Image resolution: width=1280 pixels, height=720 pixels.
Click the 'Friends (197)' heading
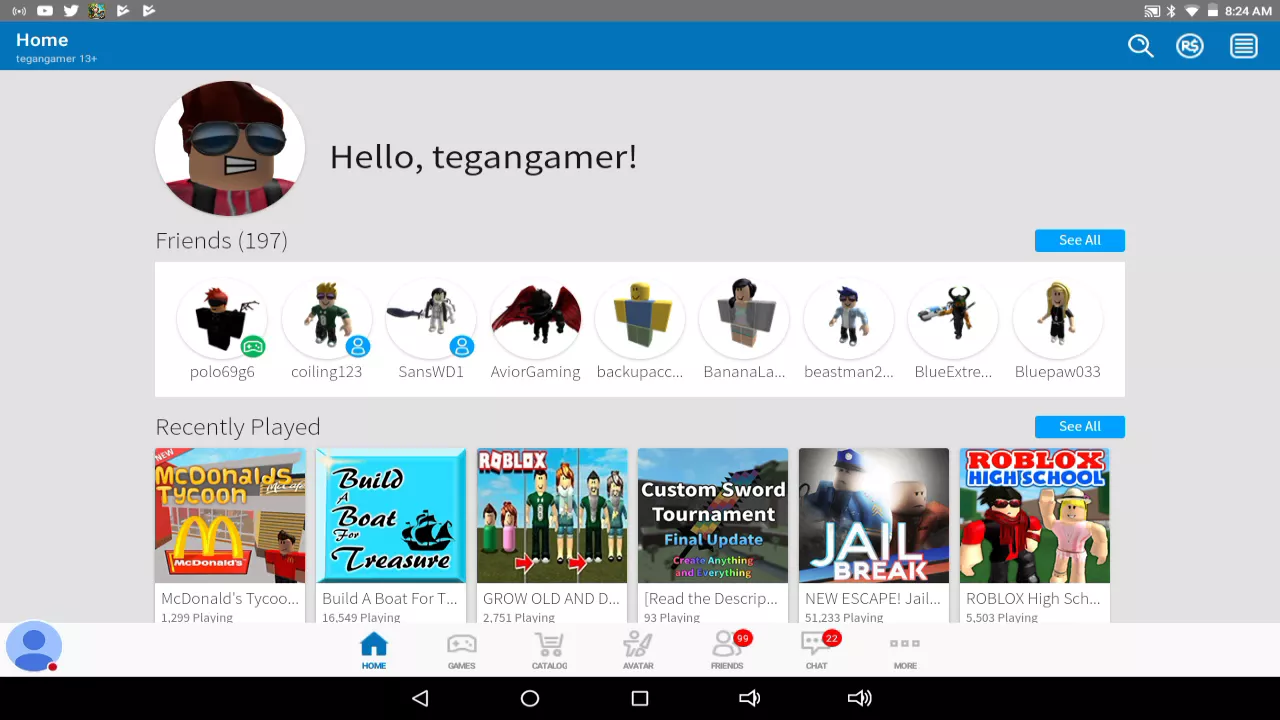tap(221, 240)
